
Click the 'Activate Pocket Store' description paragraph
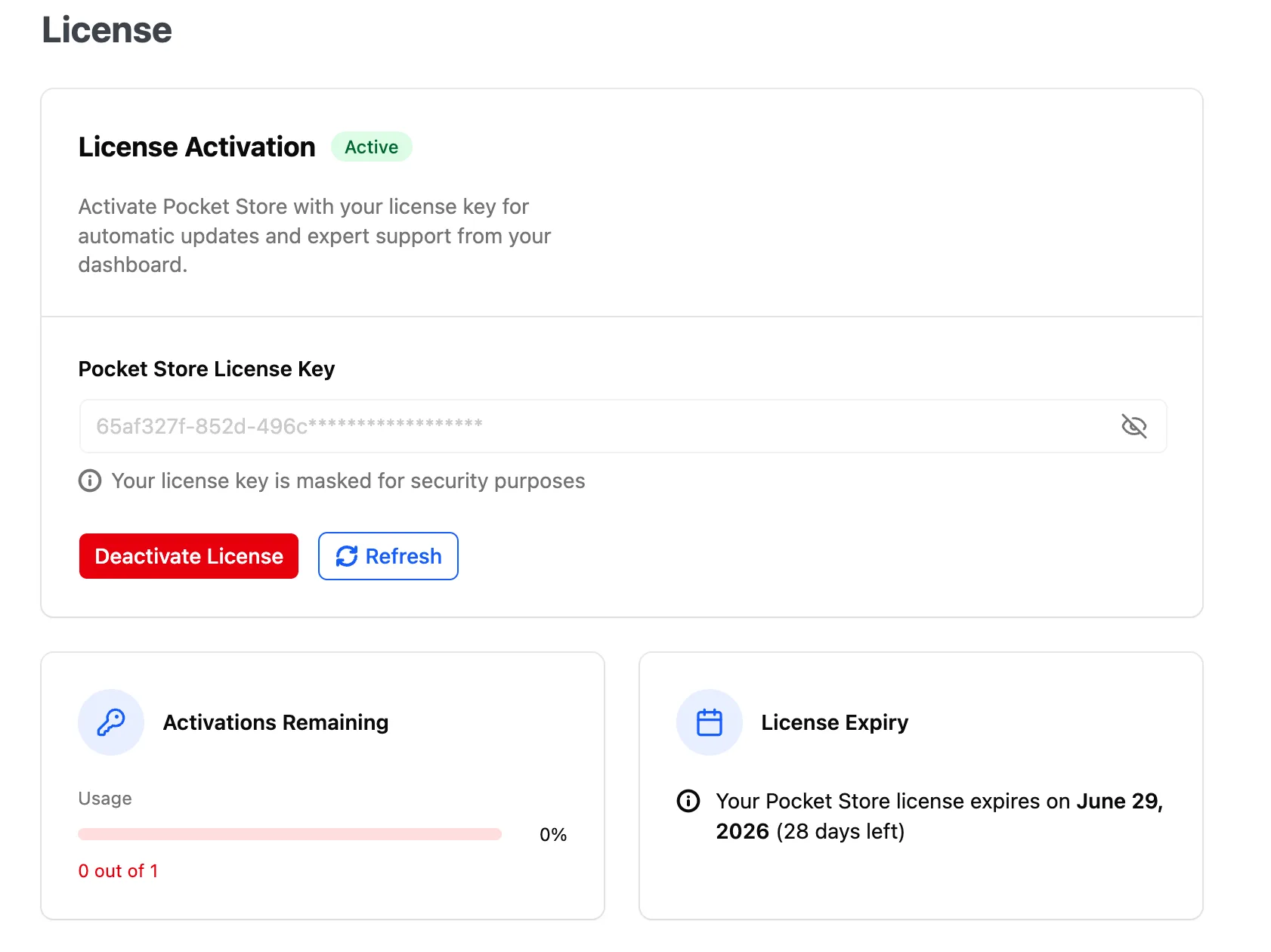[315, 236]
